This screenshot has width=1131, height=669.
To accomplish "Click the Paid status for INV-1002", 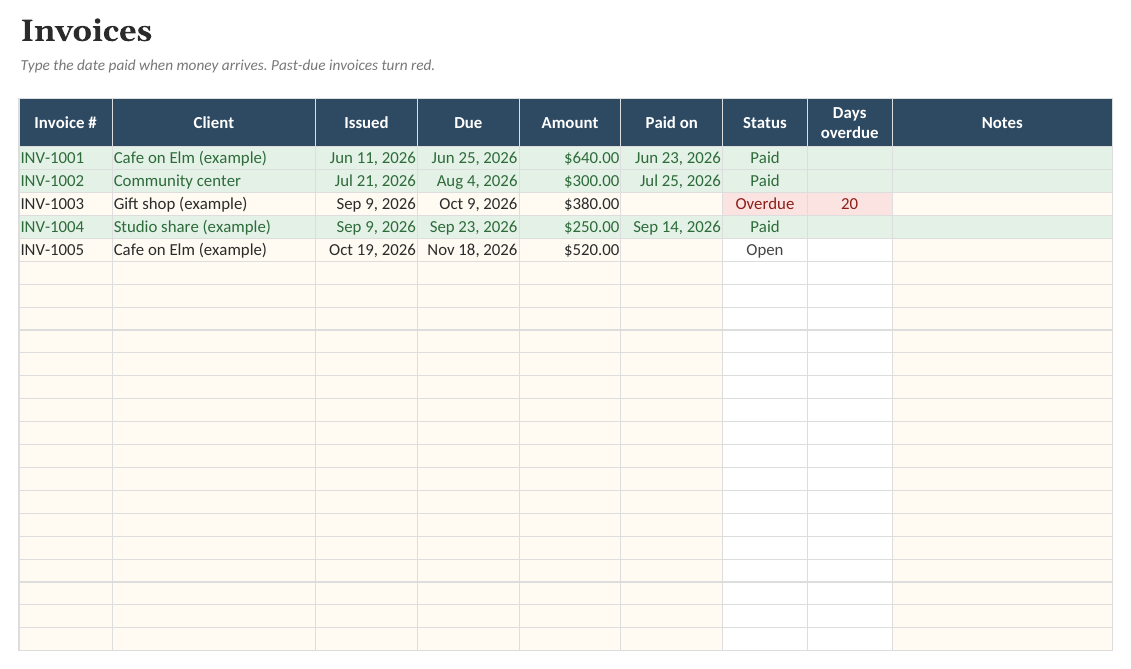I will click(x=765, y=180).
